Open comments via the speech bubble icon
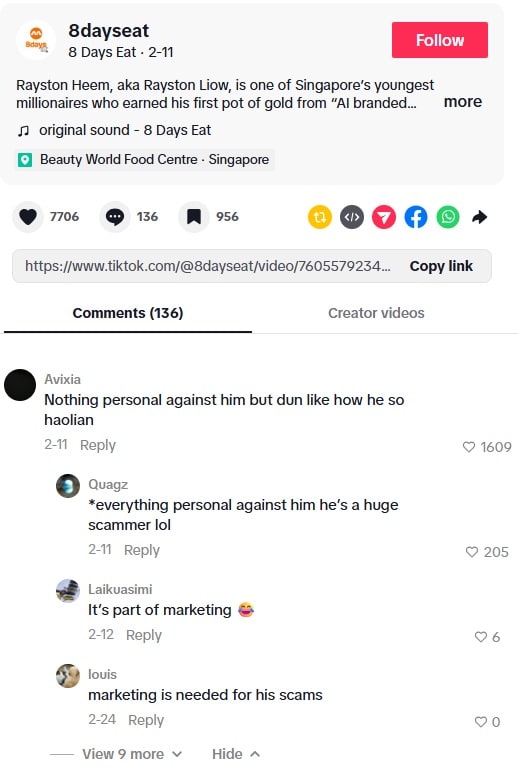Screen dimensions: 518x771 115,217
